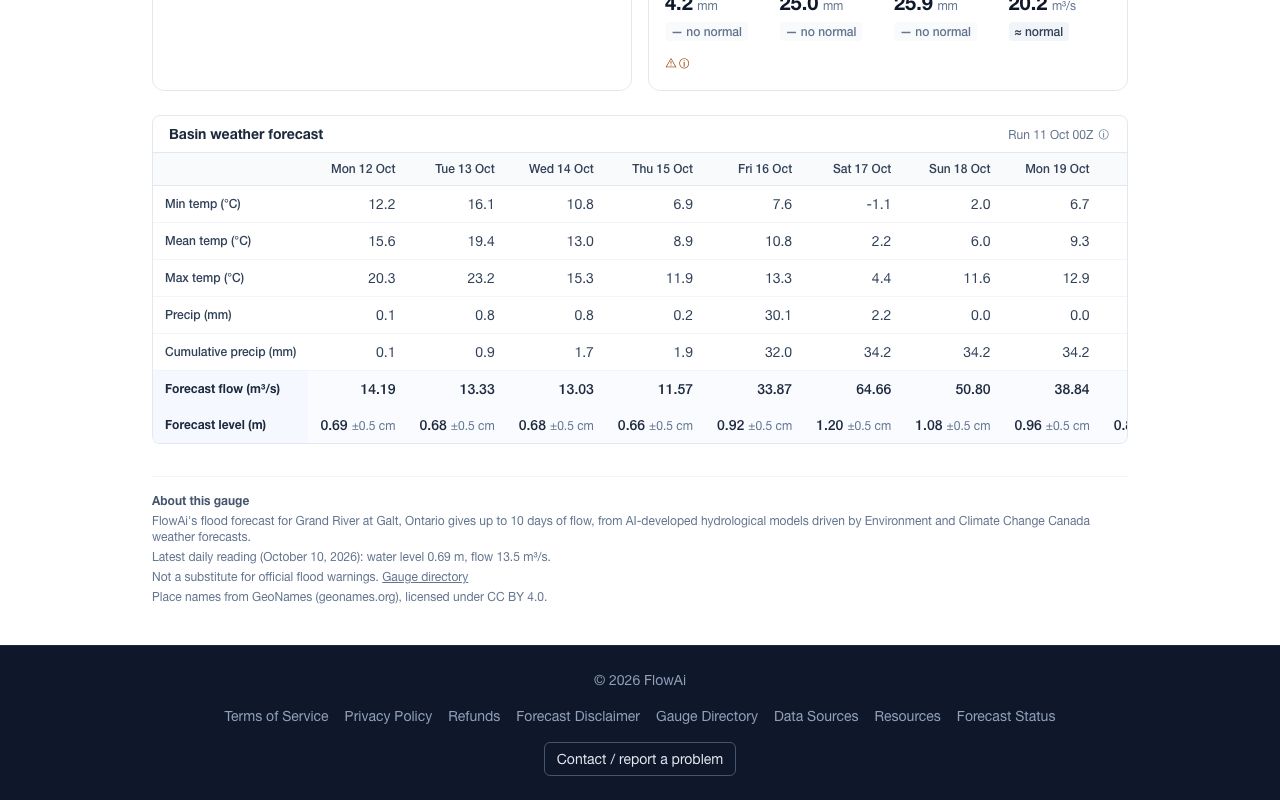
Task: Check Forecast Status in footer
Action: [x=1006, y=716]
